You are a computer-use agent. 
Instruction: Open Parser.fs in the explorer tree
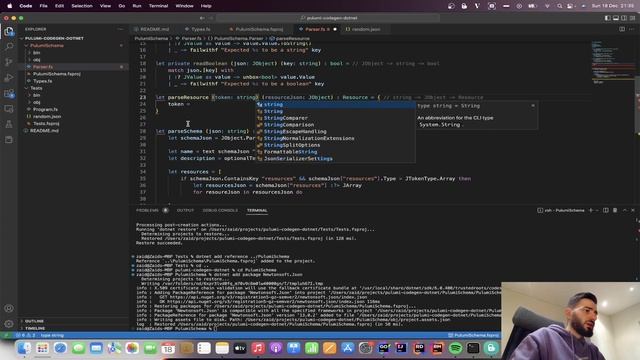click(43, 67)
